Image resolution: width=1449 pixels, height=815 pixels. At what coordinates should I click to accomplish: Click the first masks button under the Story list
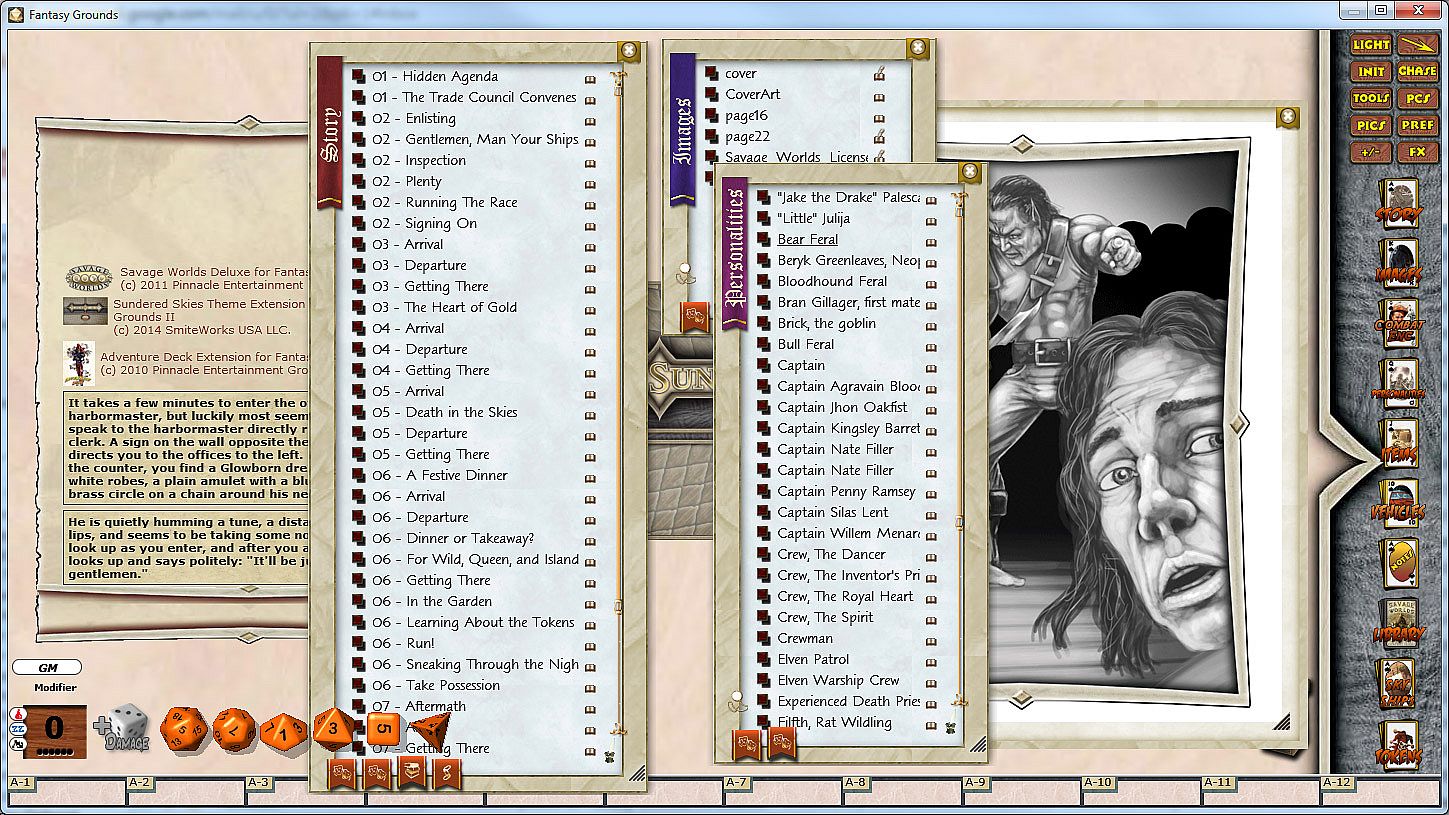point(342,773)
